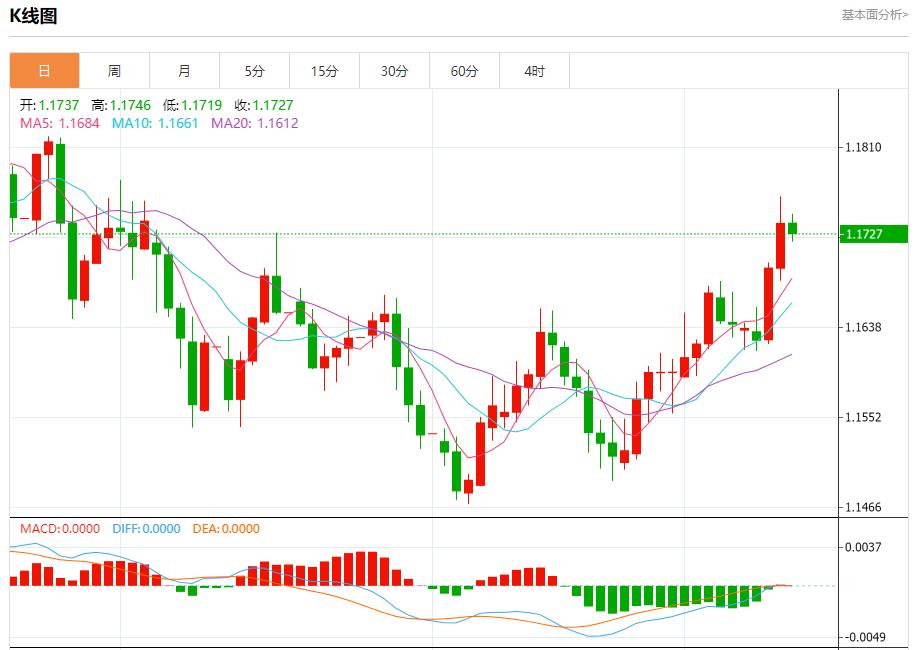The image size is (916, 650).
Task: Click the MA5 indicator label
Action: click(59, 123)
